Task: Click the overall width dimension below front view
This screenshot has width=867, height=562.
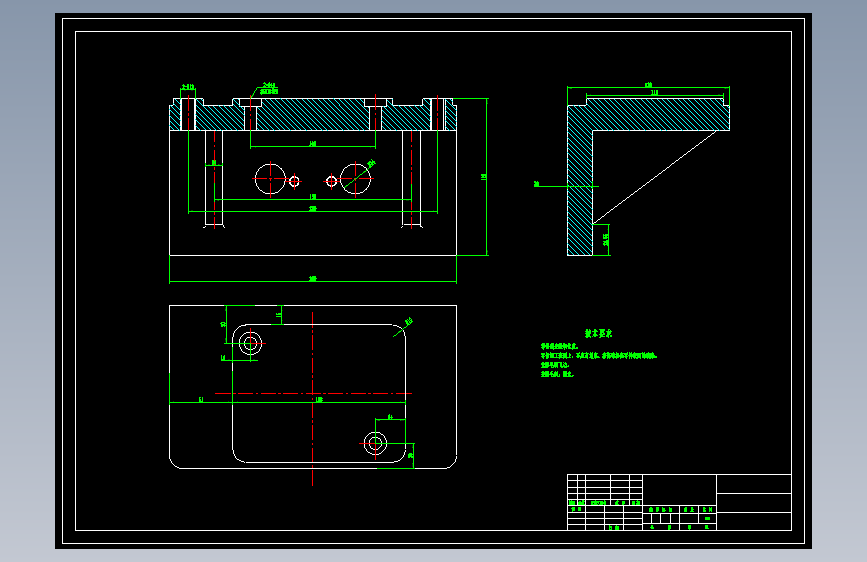Action: 313,281
